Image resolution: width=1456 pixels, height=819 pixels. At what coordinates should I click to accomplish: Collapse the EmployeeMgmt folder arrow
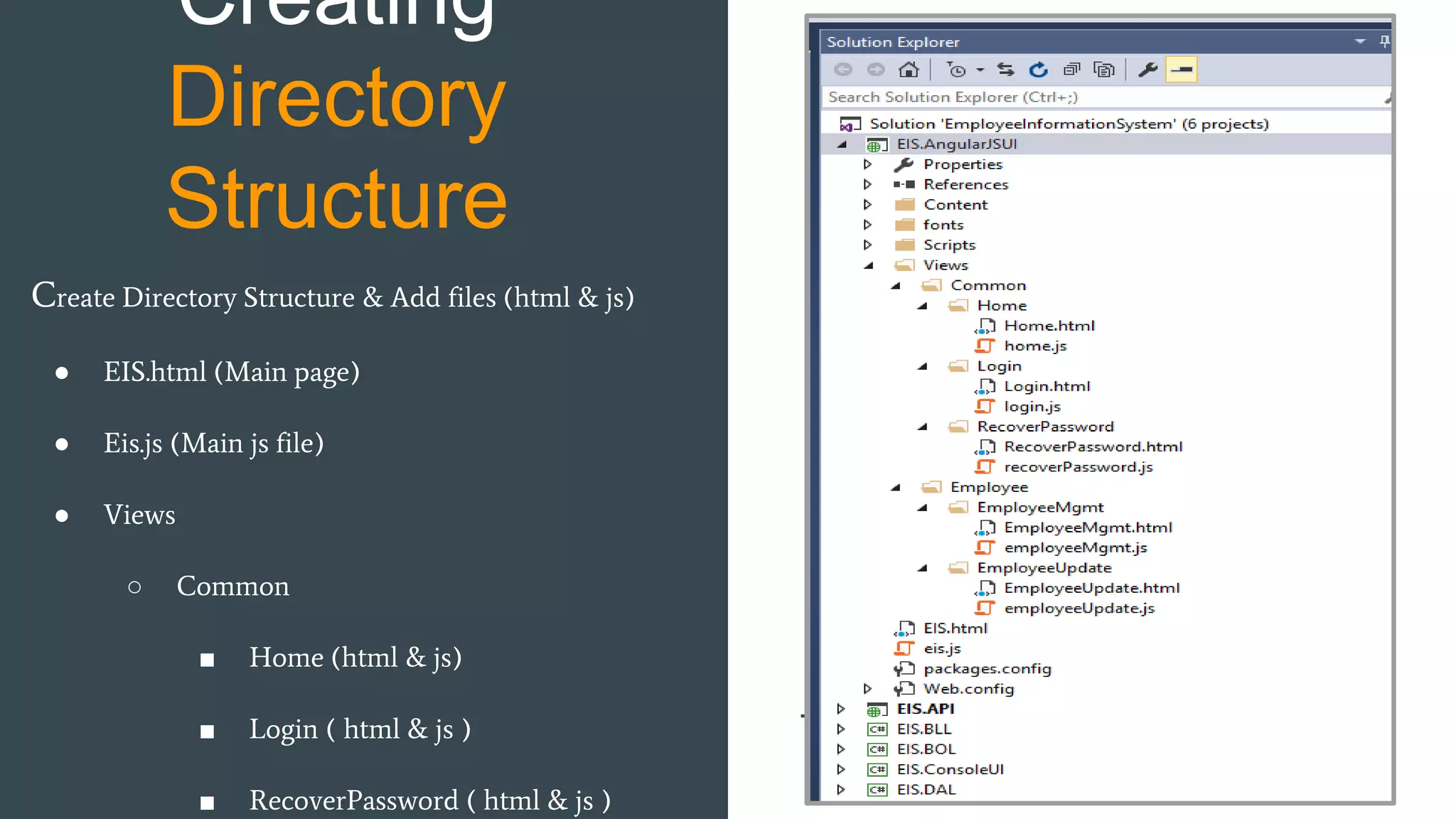point(923,508)
